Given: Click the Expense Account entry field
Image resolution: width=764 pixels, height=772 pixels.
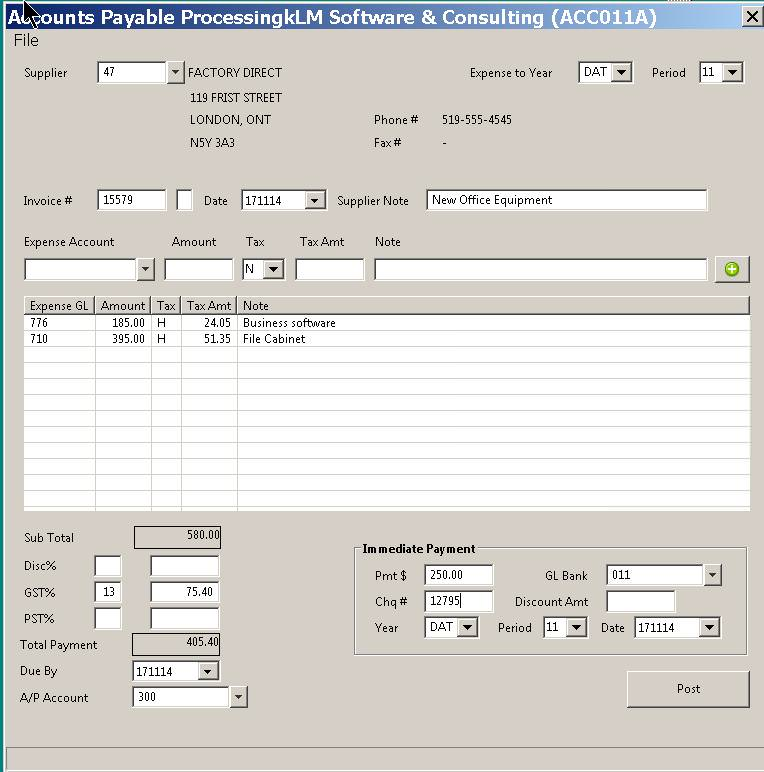Looking at the screenshot, I should 80,269.
